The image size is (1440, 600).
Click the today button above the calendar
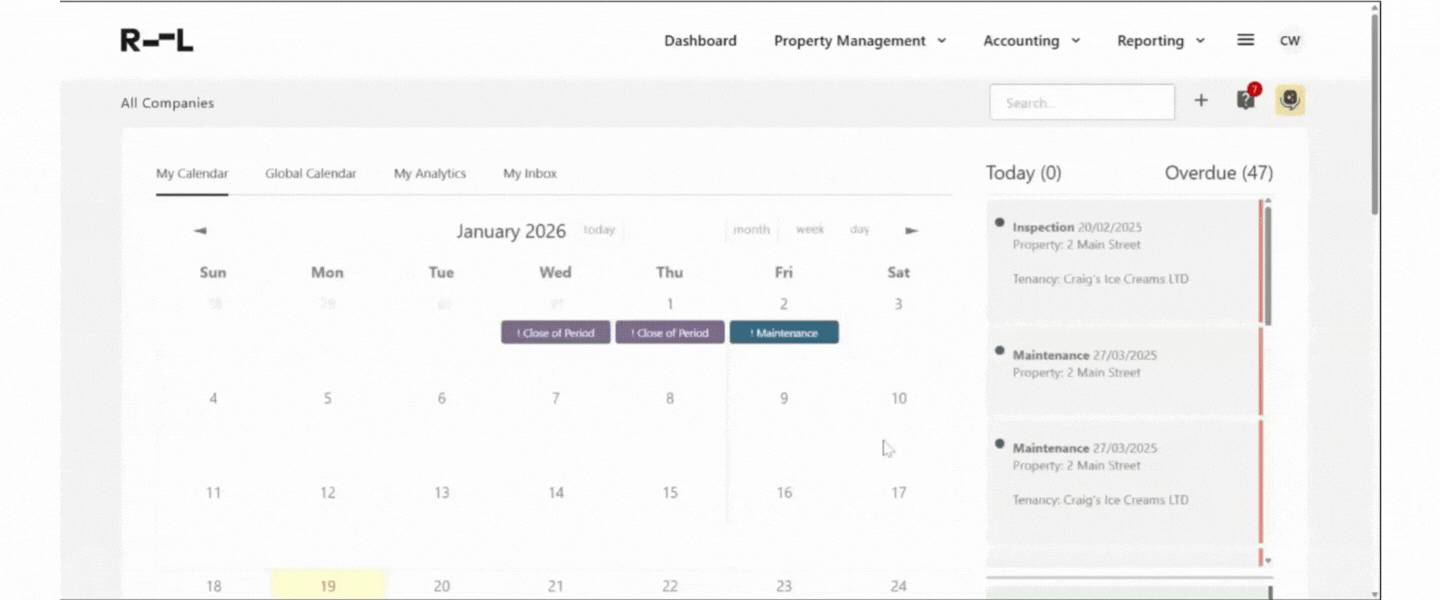(x=599, y=229)
